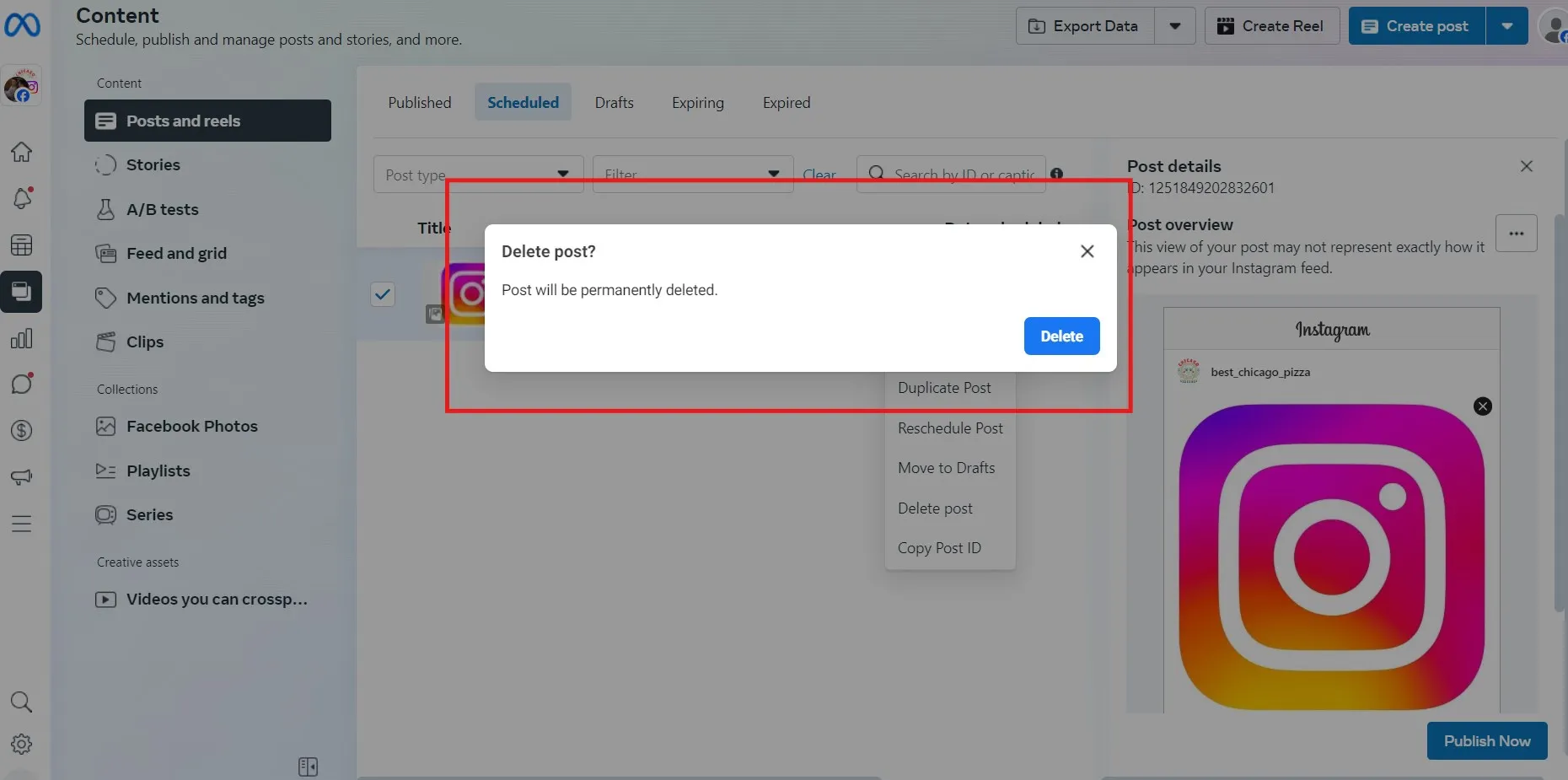Open Videos you can crosspost

click(x=207, y=600)
